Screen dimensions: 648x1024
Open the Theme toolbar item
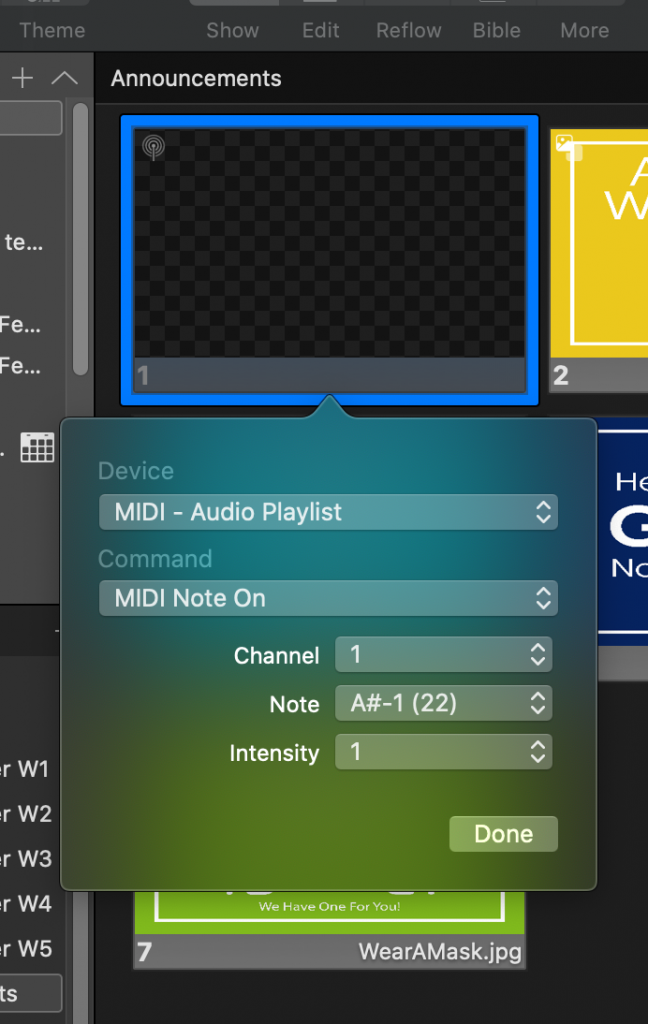(x=52, y=30)
